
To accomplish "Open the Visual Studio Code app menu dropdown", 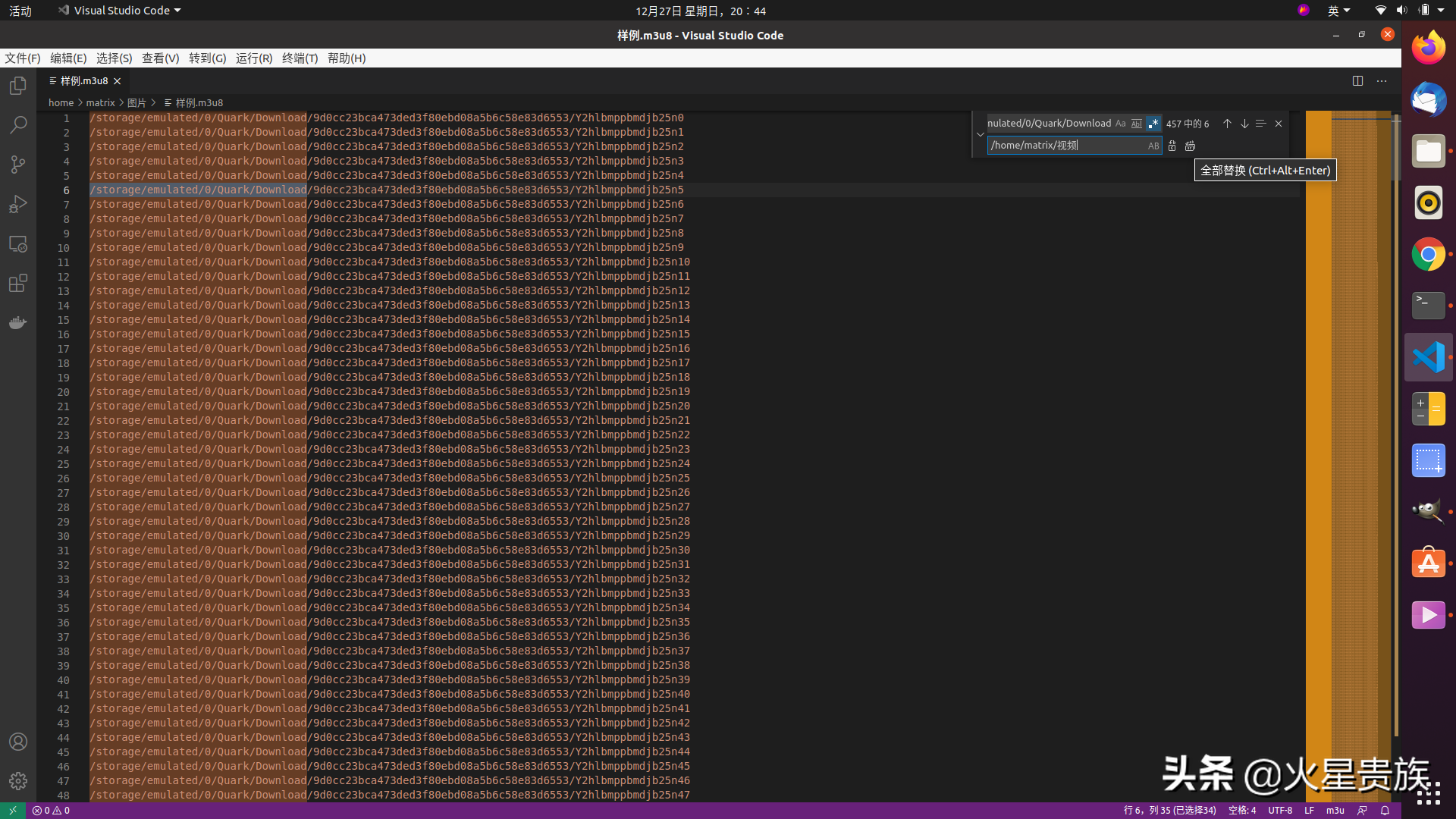I will tap(120, 11).
